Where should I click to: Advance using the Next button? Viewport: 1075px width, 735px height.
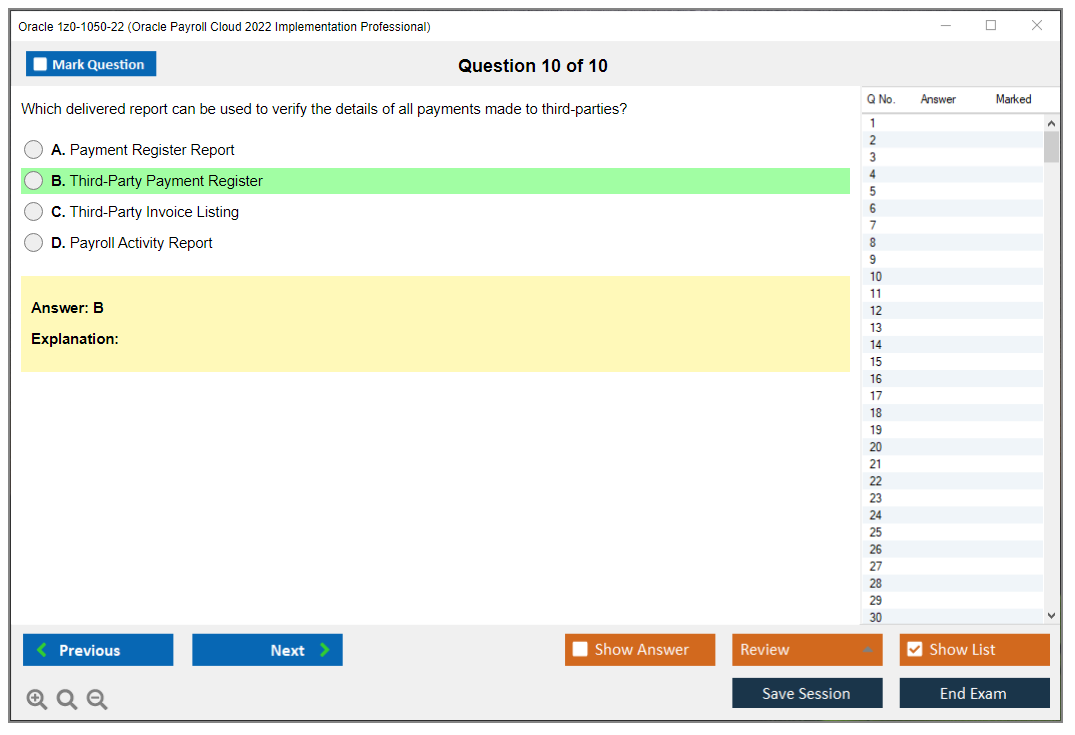(267, 649)
